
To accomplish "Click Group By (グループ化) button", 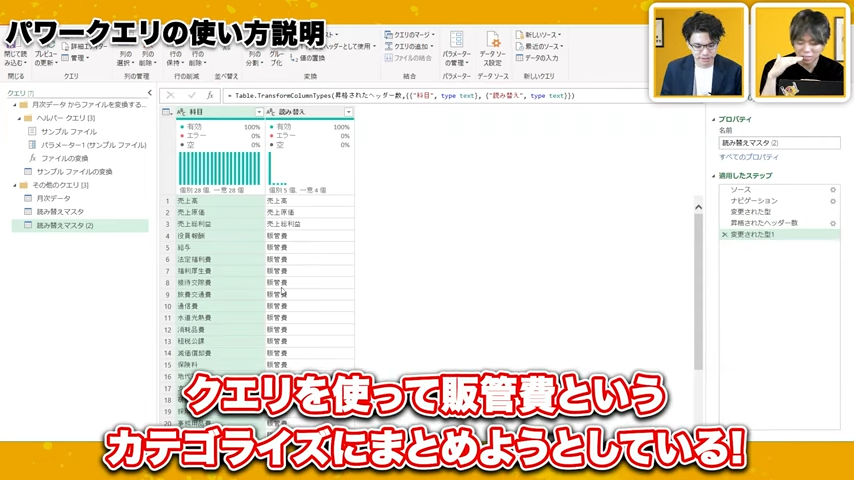I will click(x=277, y=58).
